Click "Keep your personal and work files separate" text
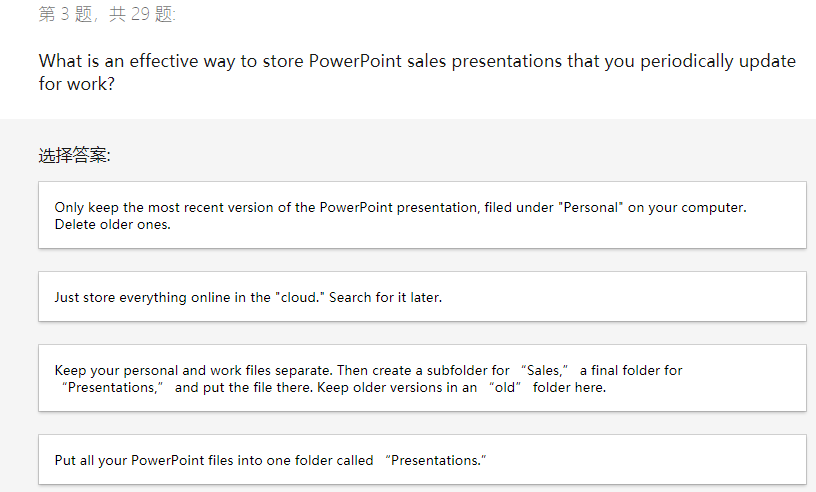 [x=197, y=370]
